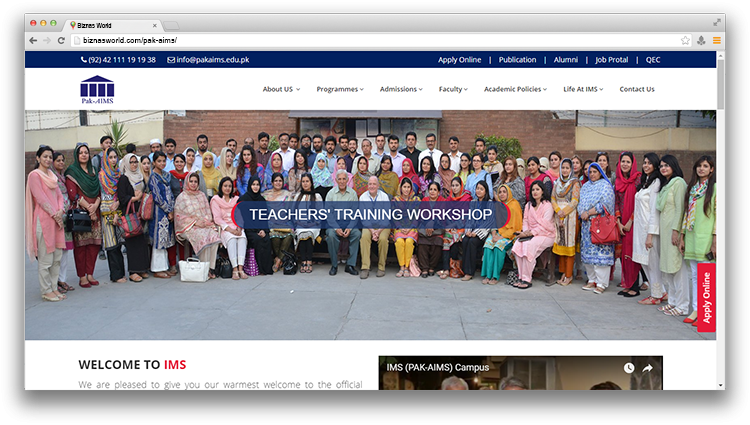Expand the About US dropdown
The image size is (750, 425).
(281, 89)
